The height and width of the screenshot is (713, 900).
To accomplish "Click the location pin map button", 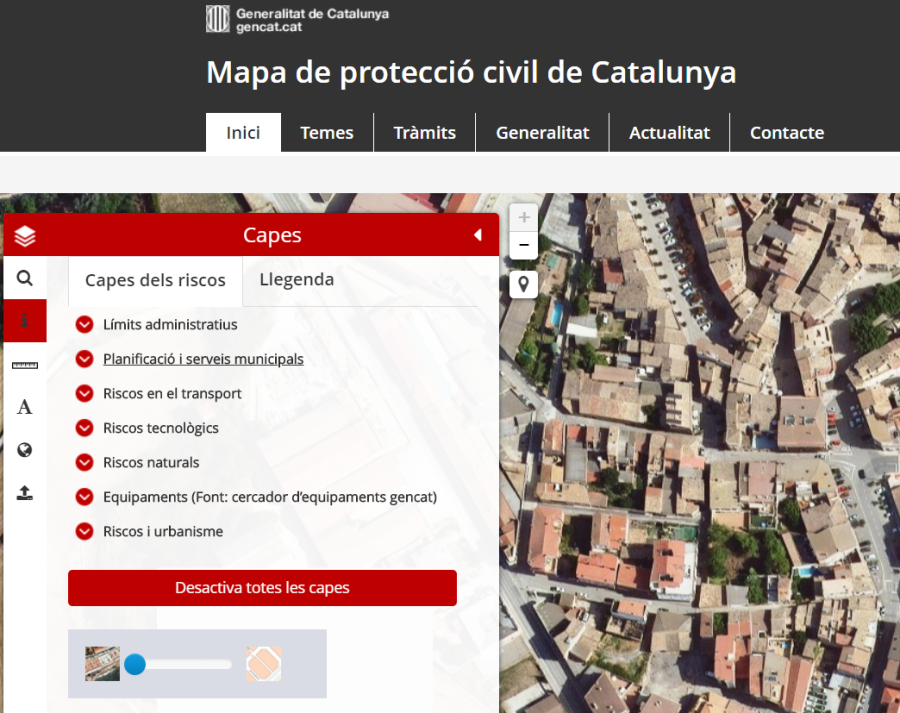I will [x=523, y=285].
